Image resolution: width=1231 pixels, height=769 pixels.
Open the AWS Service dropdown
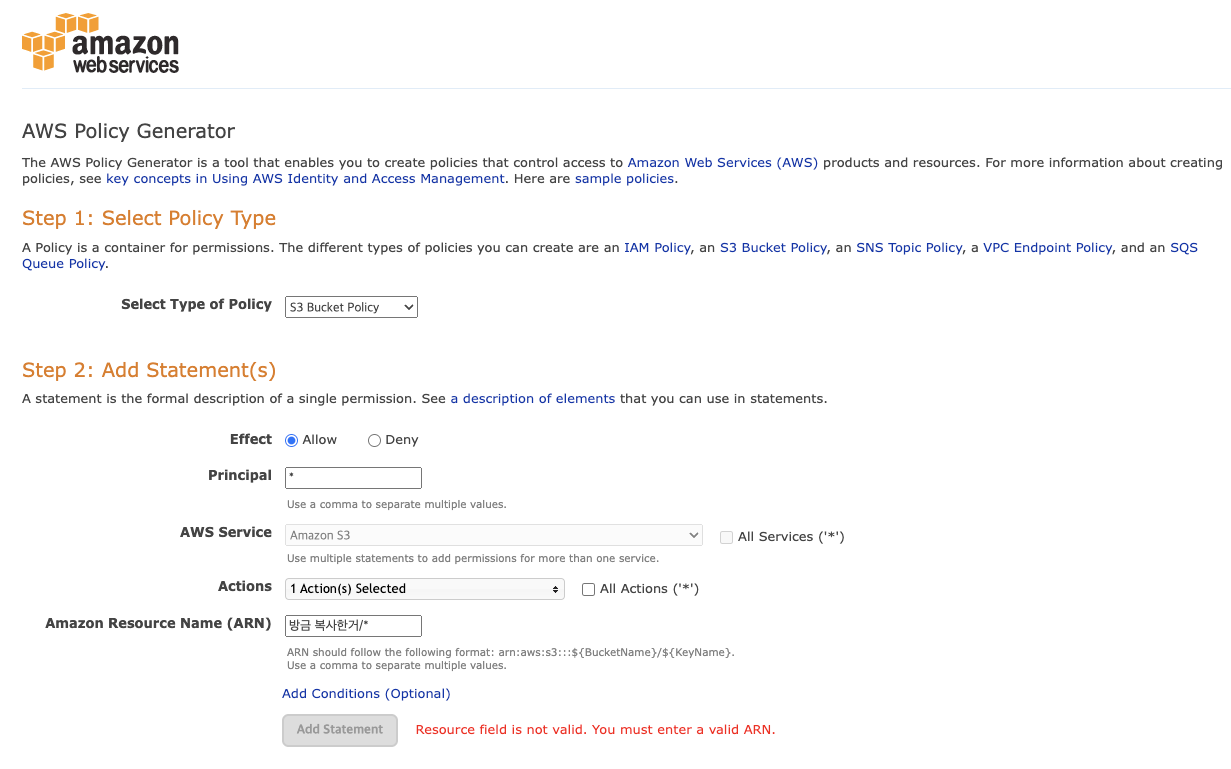[494, 535]
